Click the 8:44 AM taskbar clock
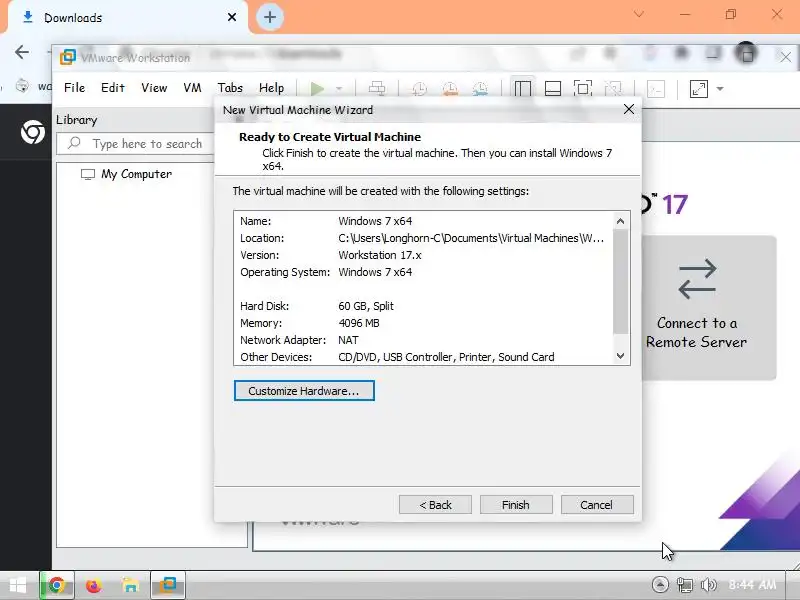The width and height of the screenshot is (800, 600). (x=753, y=585)
